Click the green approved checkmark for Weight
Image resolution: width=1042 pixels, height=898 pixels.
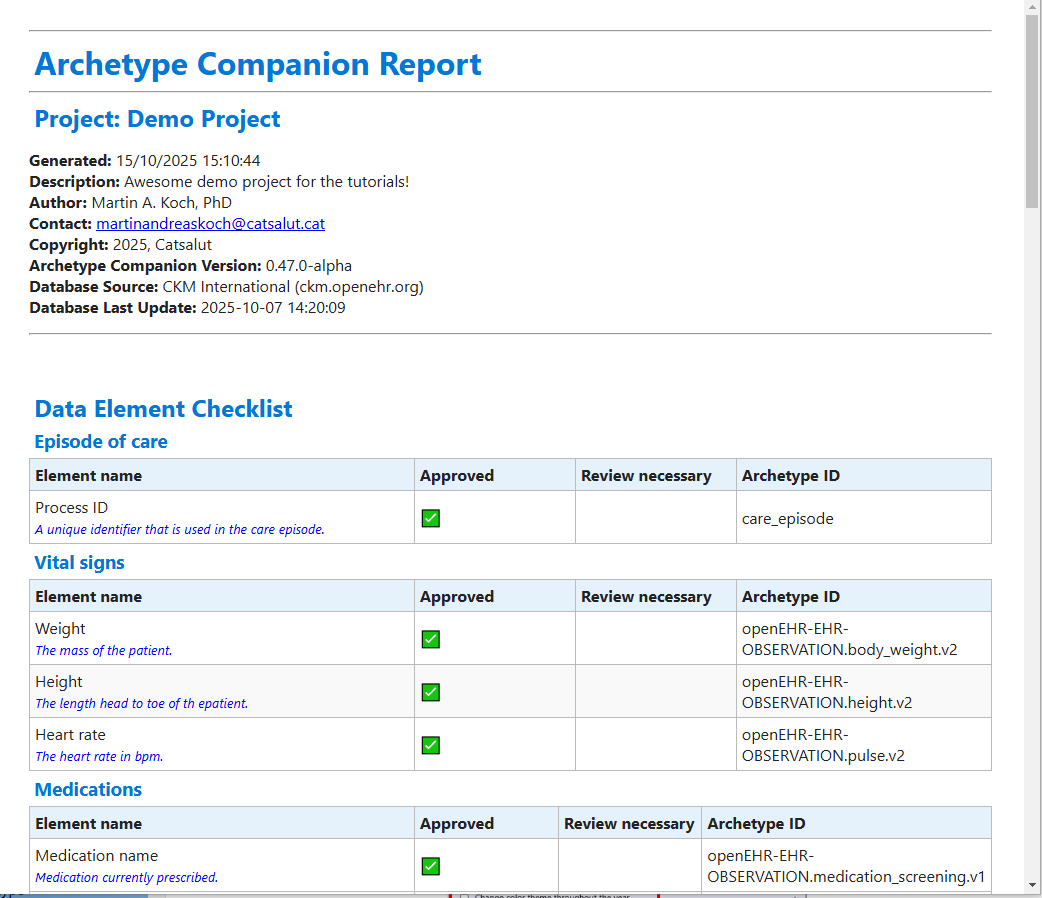coord(431,639)
